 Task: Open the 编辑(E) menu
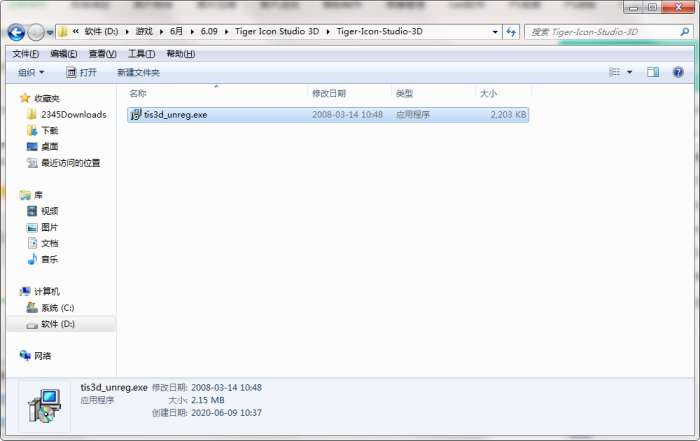(64, 54)
